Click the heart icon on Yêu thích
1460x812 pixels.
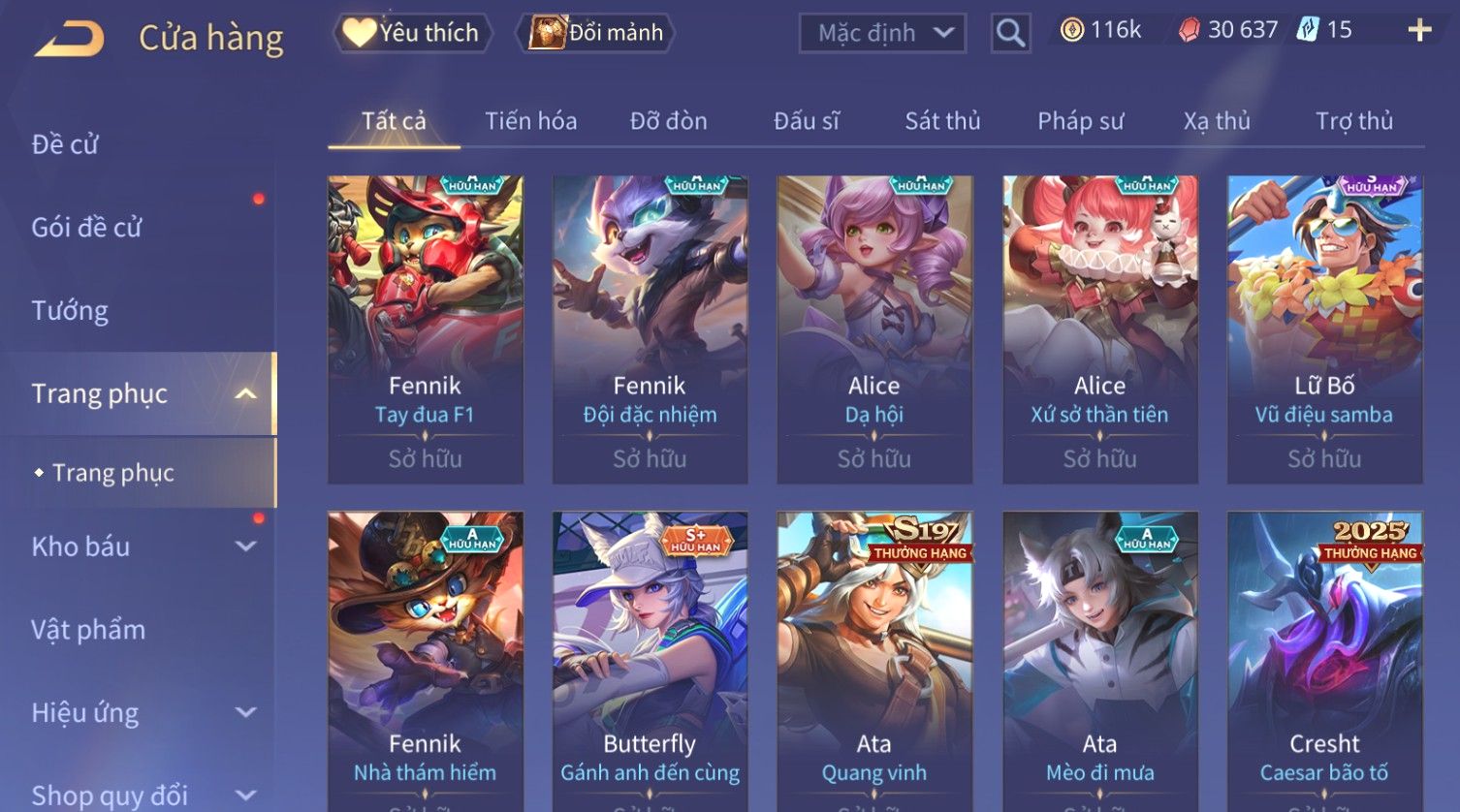(359, 33)
